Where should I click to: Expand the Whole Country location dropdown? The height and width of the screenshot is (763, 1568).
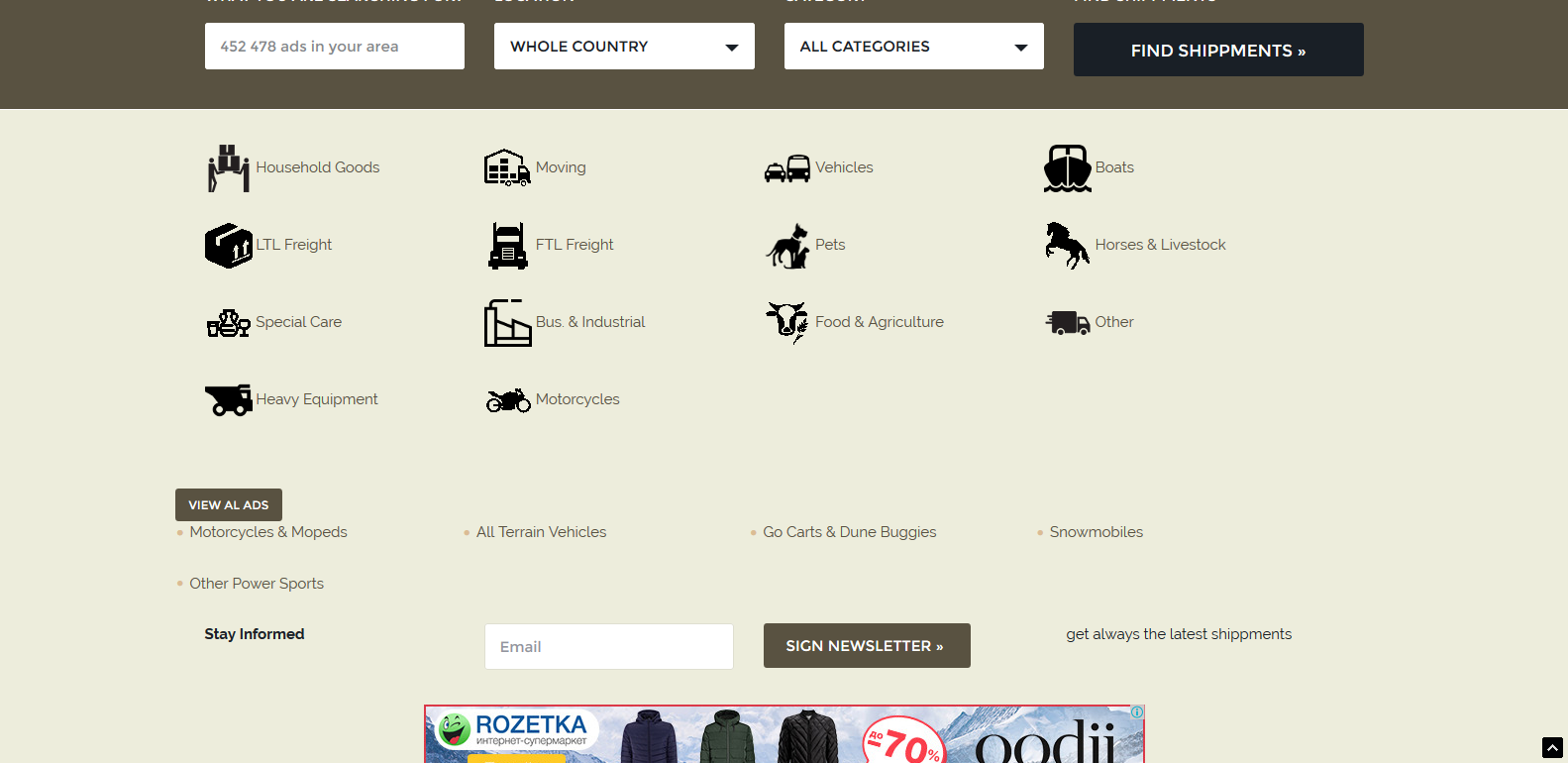pyautogui.click(x=624, y=47)
